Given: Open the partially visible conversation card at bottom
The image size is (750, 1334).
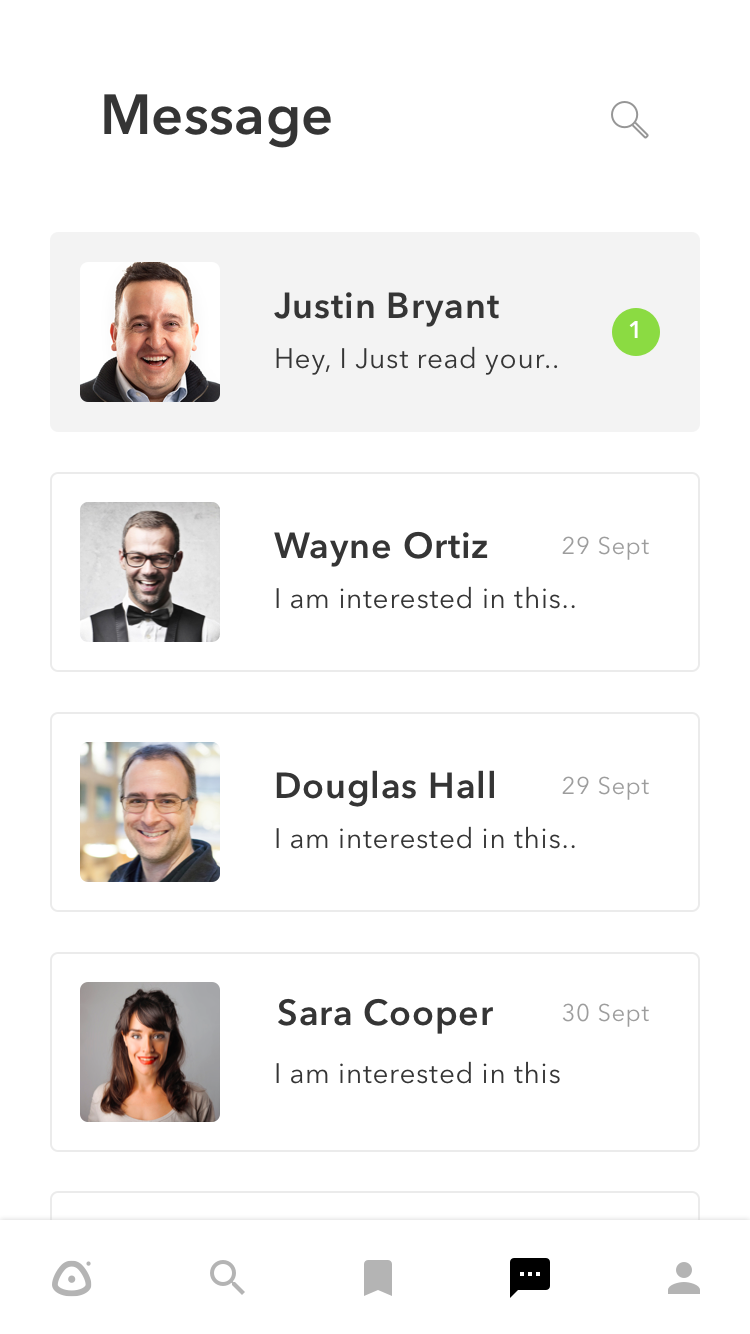Looking at the screenshot, I should tap(375, 1205).
